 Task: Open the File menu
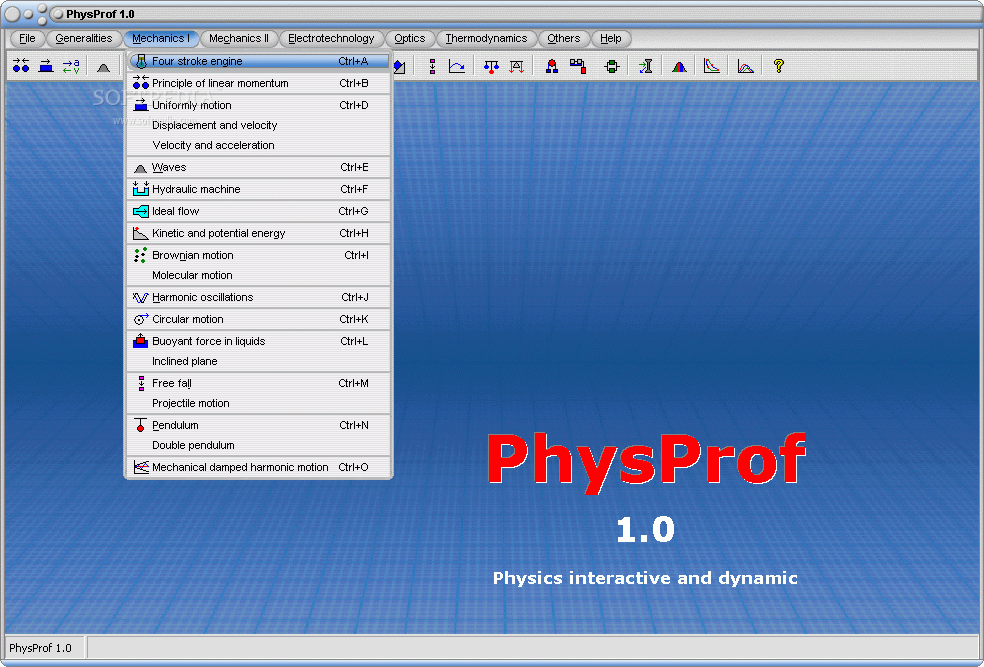[x=27, y=38]
